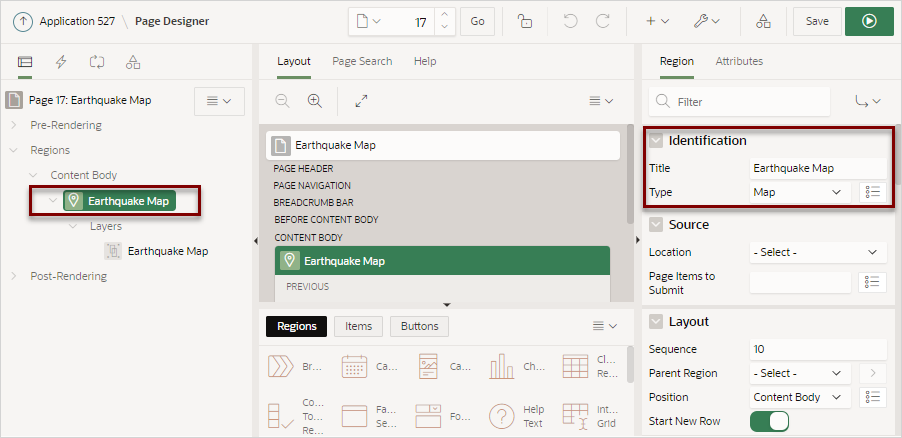This screenshot has height=438, width=902.
Task: Select the Earthquake Map region in the tree
Action: pos(120,201)
